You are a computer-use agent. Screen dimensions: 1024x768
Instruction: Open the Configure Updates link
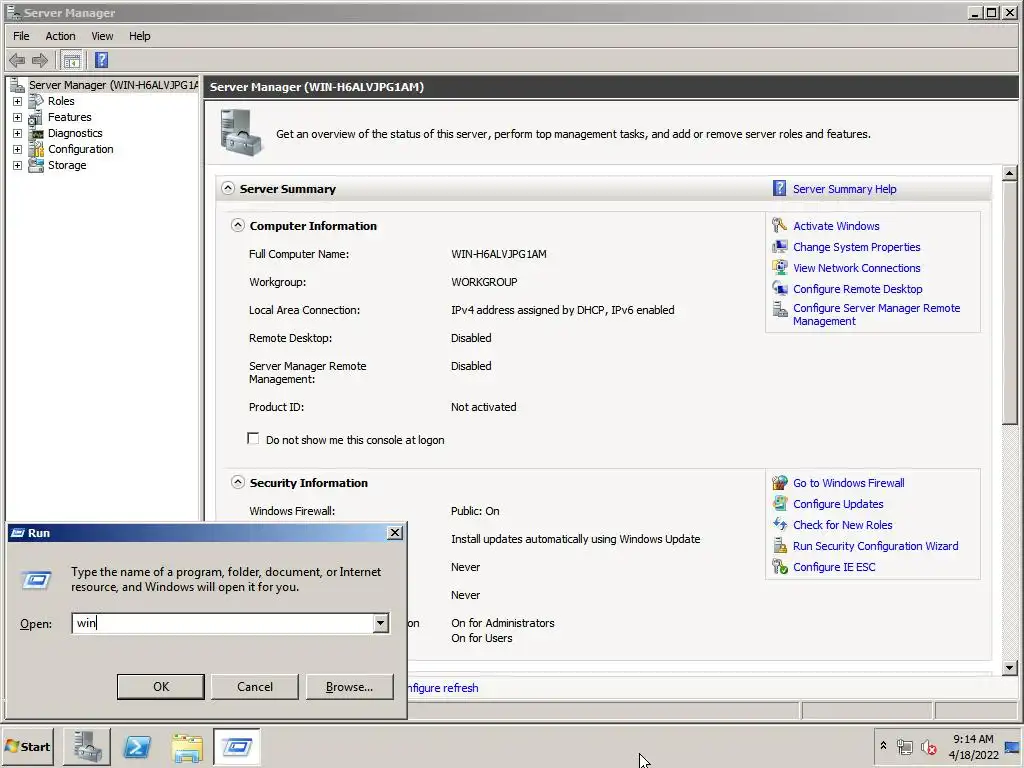pyautogui.click(x=838, y=504)
